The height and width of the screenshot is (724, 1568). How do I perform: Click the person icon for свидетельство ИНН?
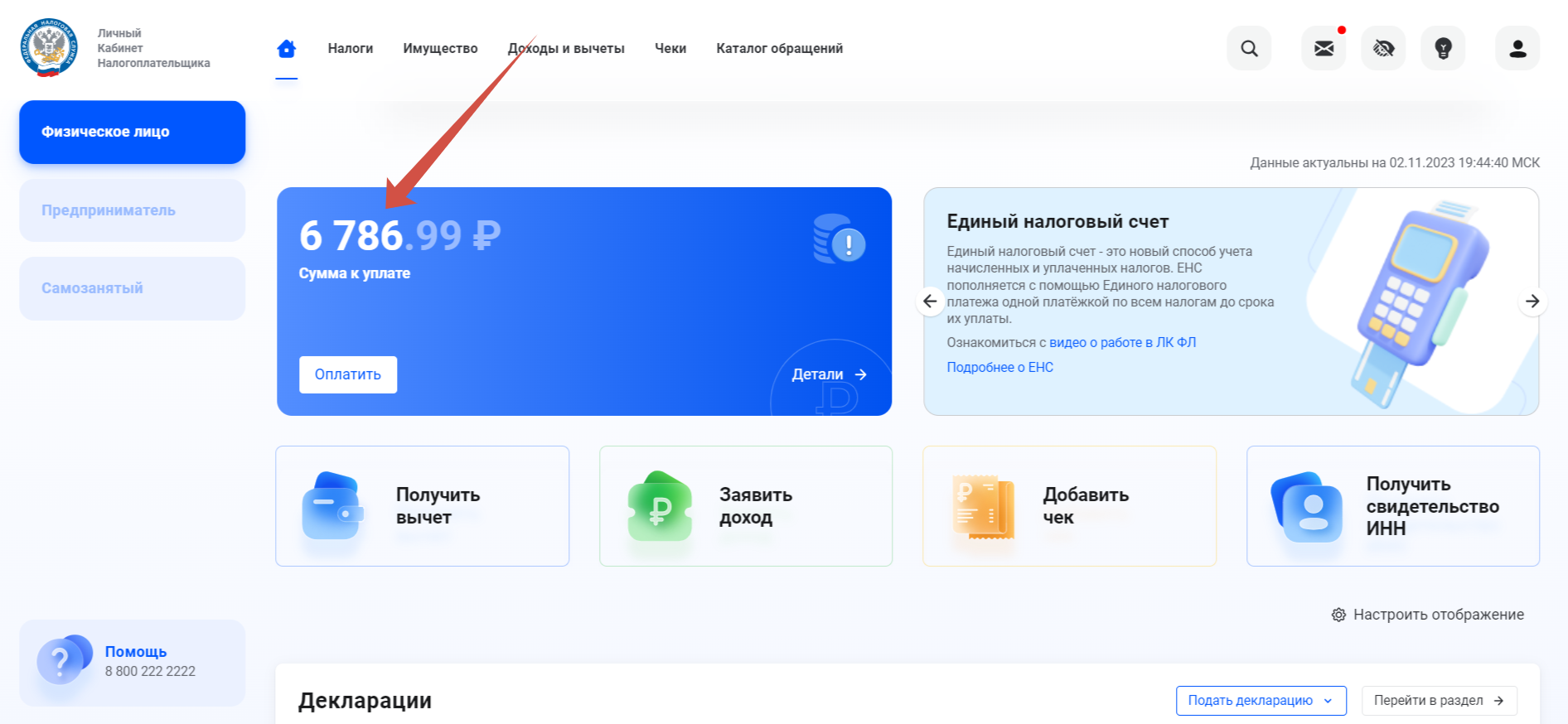pos(1307,507)
